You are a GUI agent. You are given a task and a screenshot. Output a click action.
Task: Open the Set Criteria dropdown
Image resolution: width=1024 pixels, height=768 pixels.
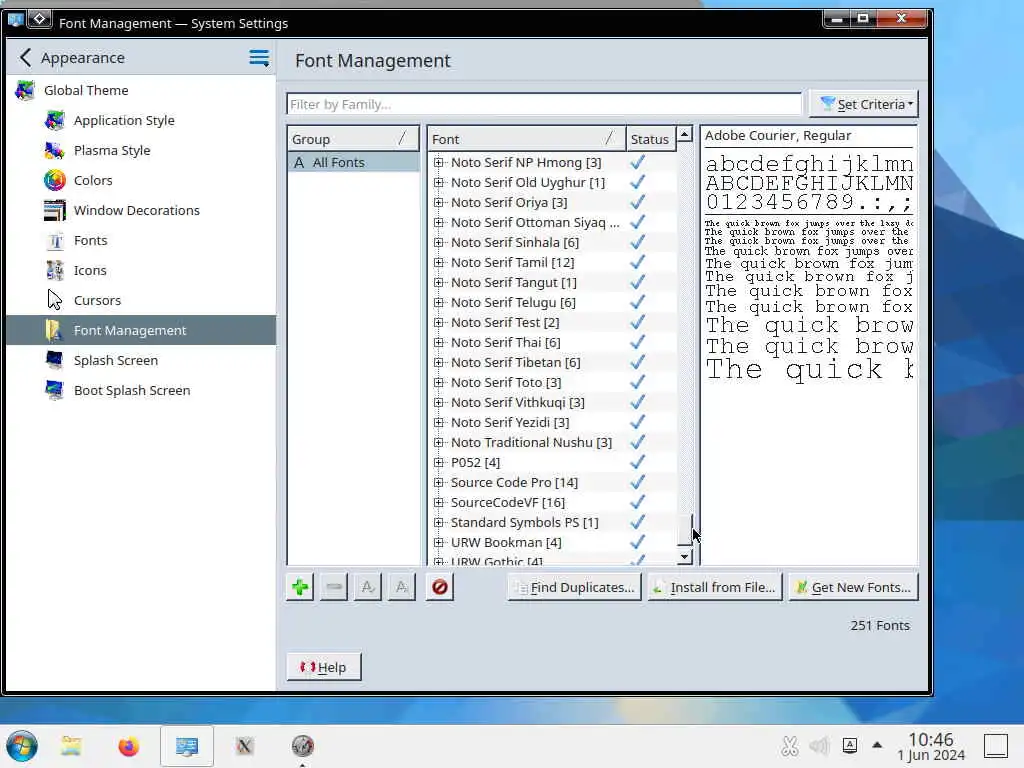coord(863,104)
